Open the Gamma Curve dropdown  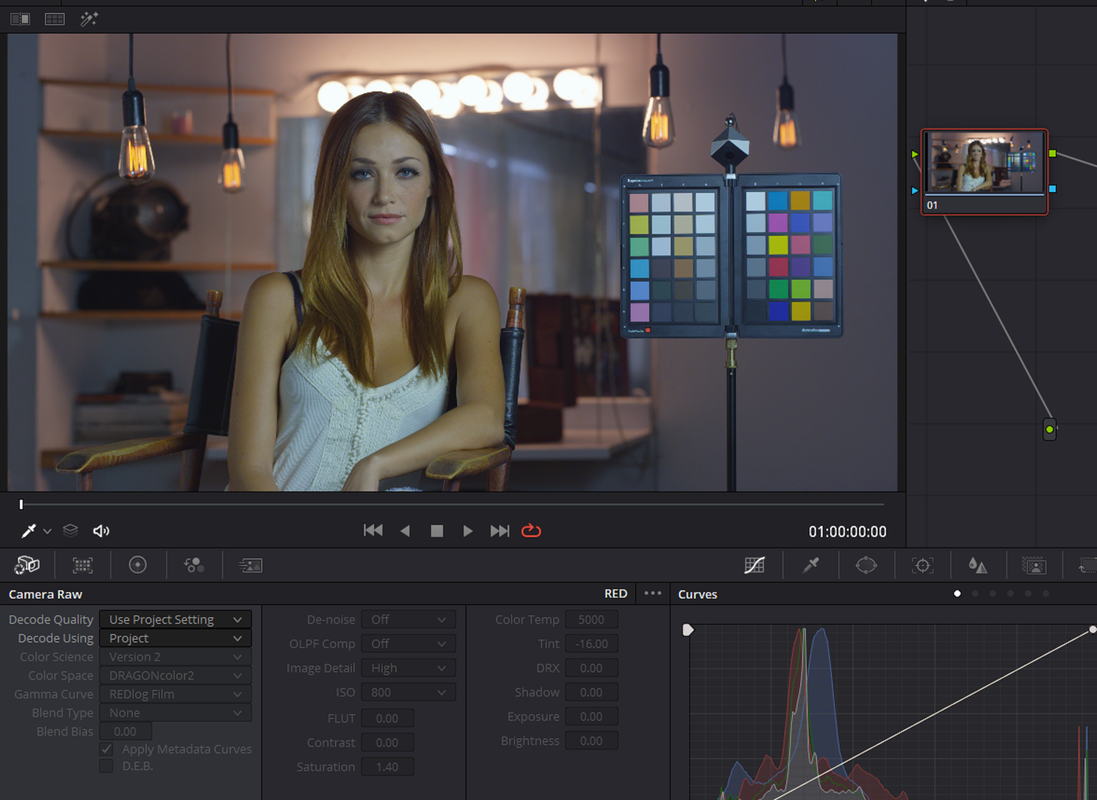click(175, 694)
